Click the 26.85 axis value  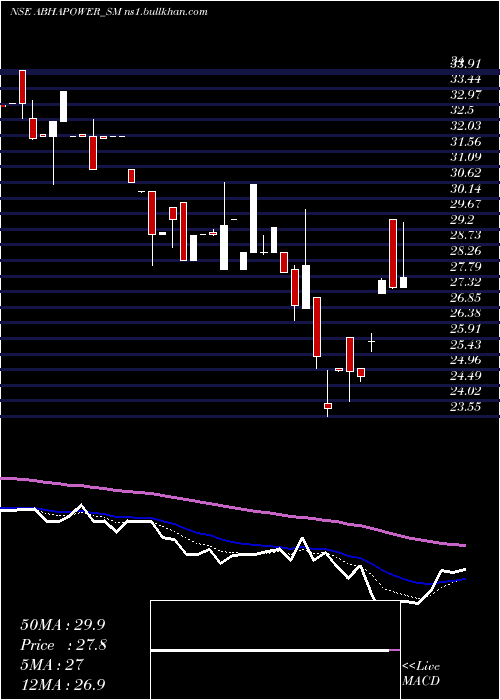(x=466, y=297)
